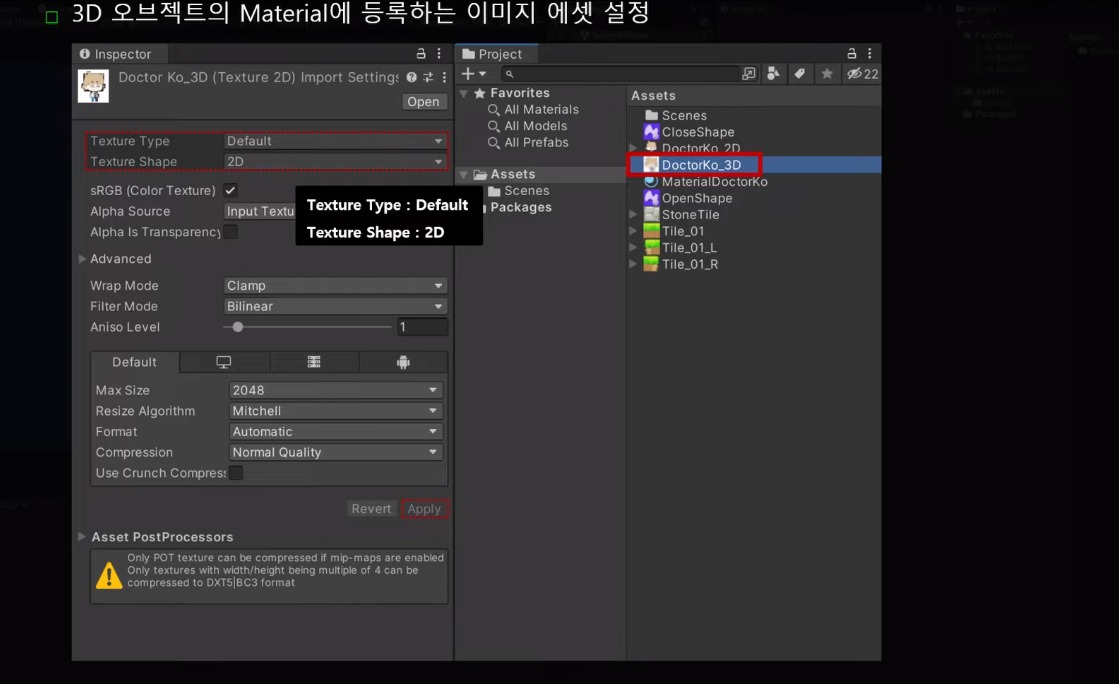Toggle sRGB Color Texture checkbox
1119x684 pixels.
pyautogui.click(x=230, y=191)
